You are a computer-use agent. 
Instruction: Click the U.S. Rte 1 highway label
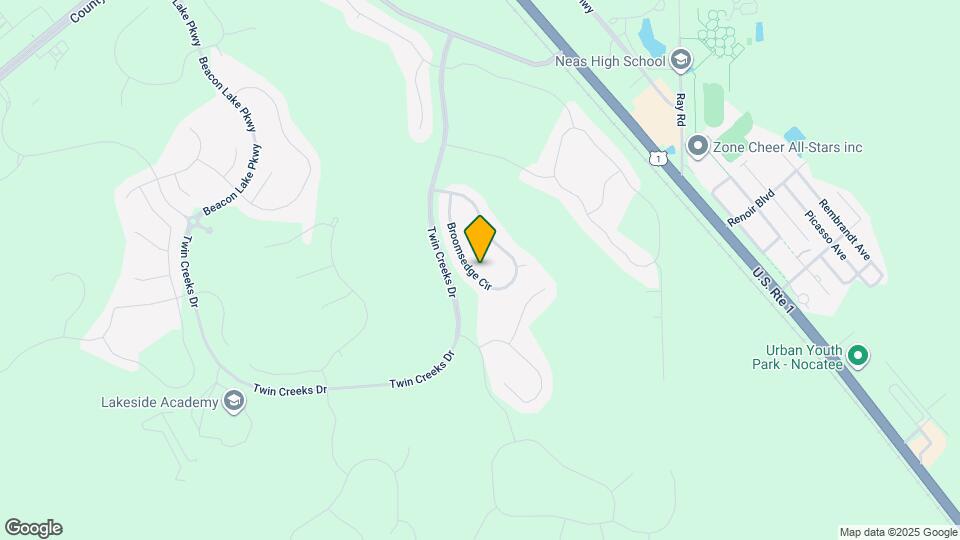pos(773,290)
